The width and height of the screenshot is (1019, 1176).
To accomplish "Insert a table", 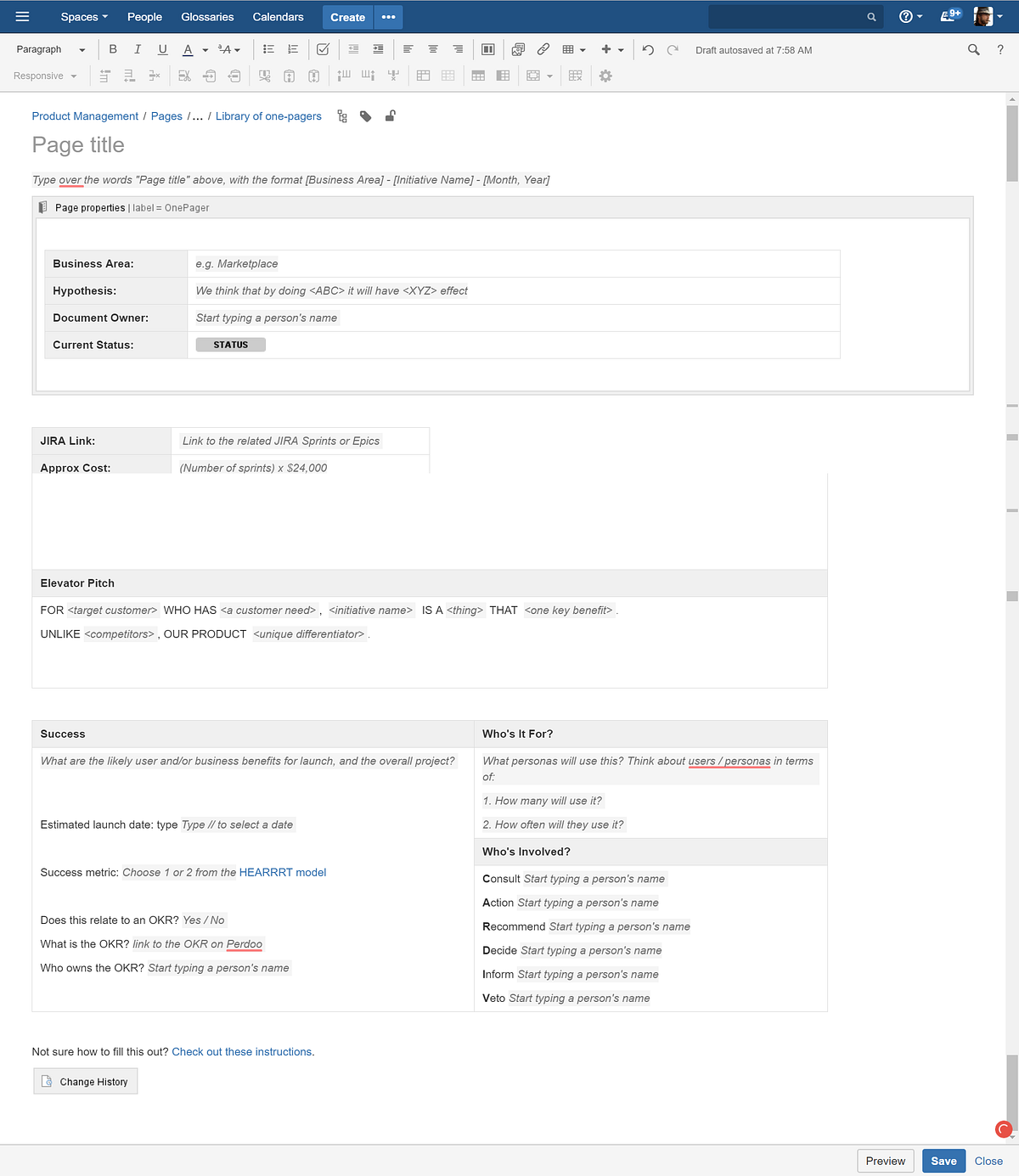I will (569, 49).
